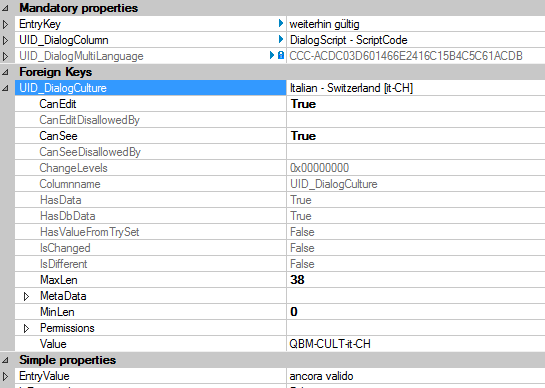This screenshot has height=388, width=545.
Task: Select the UID_DialogMultiLanguage property name
Action: [81, 56]
